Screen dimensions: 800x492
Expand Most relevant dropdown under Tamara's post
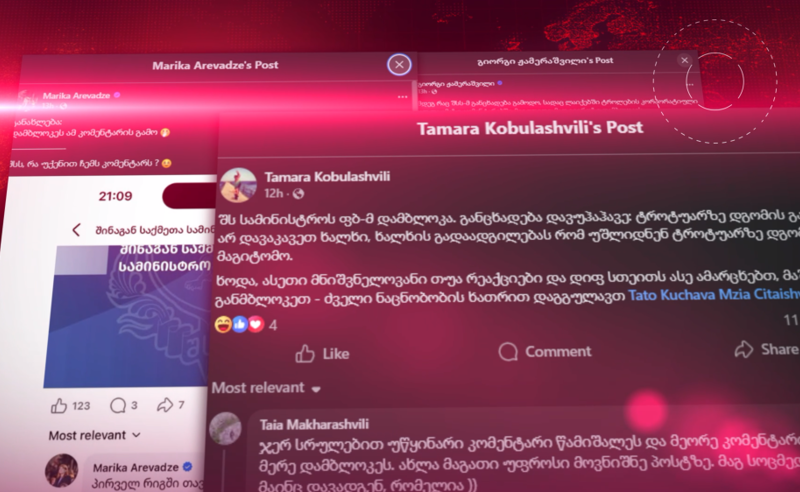click(266, 388)
